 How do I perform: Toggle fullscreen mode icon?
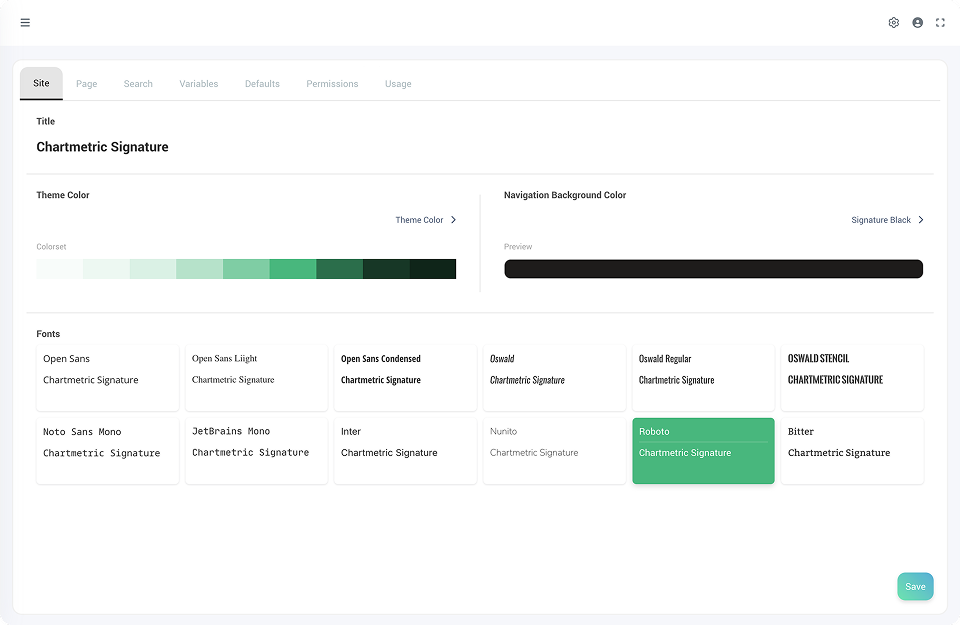point(940,23)
